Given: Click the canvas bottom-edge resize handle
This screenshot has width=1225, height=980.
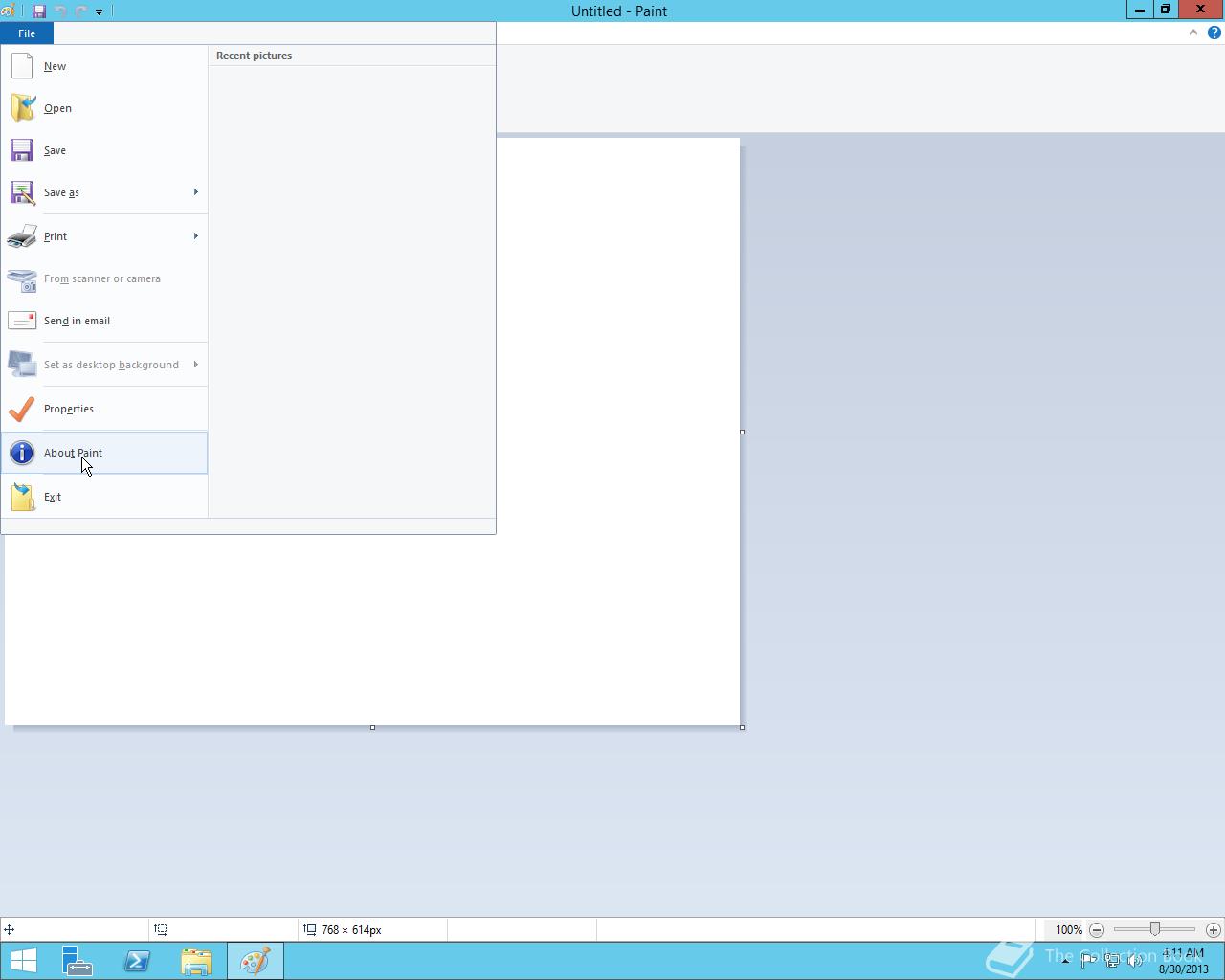Looking at the screenshot, I should pyautogui.click(x=372, y=727).
